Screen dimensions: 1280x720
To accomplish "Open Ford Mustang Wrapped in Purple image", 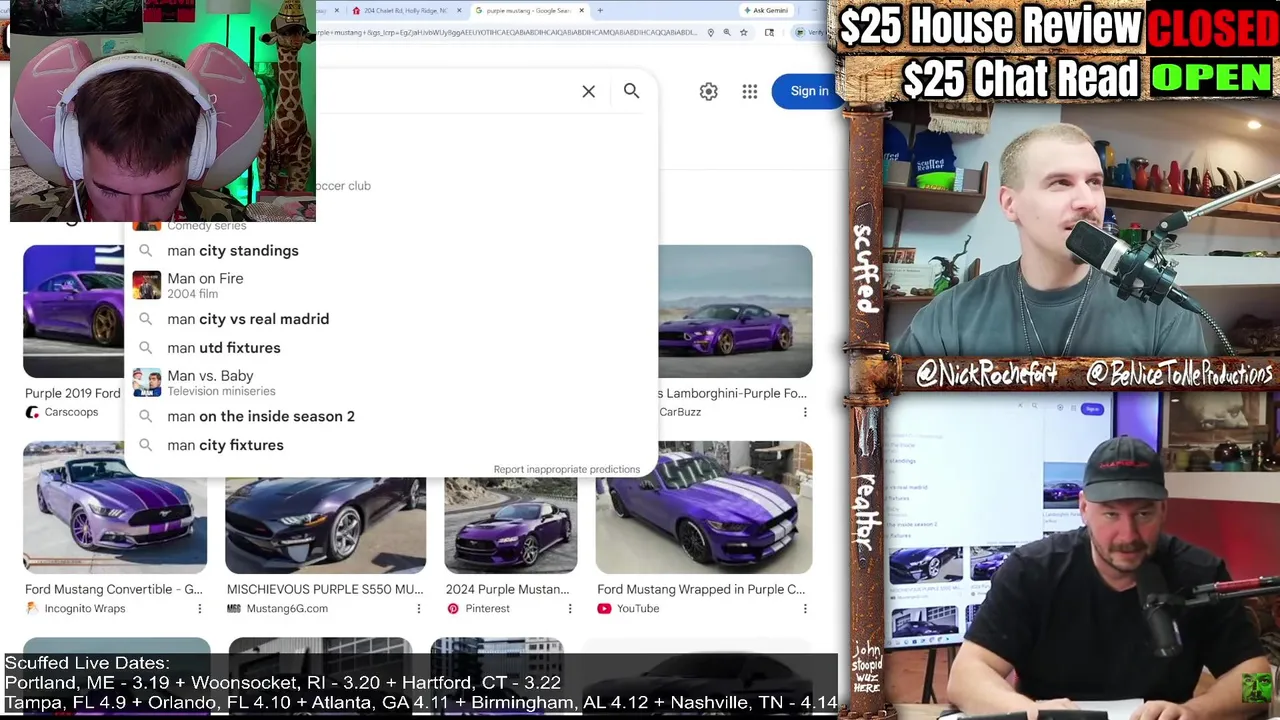I will coord(704,507).
